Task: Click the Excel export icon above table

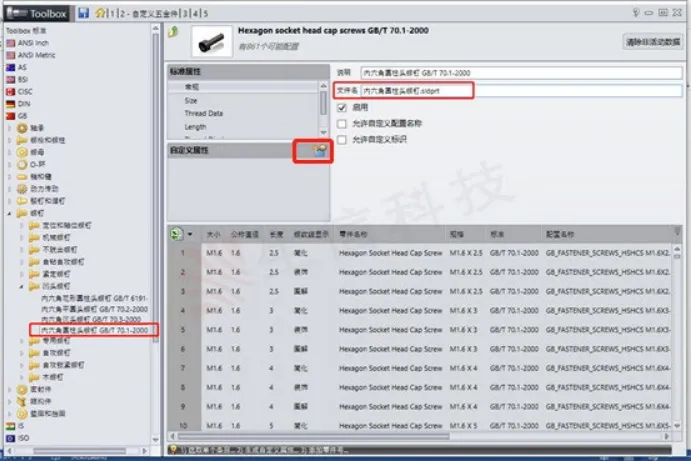Action: [176, 233]
